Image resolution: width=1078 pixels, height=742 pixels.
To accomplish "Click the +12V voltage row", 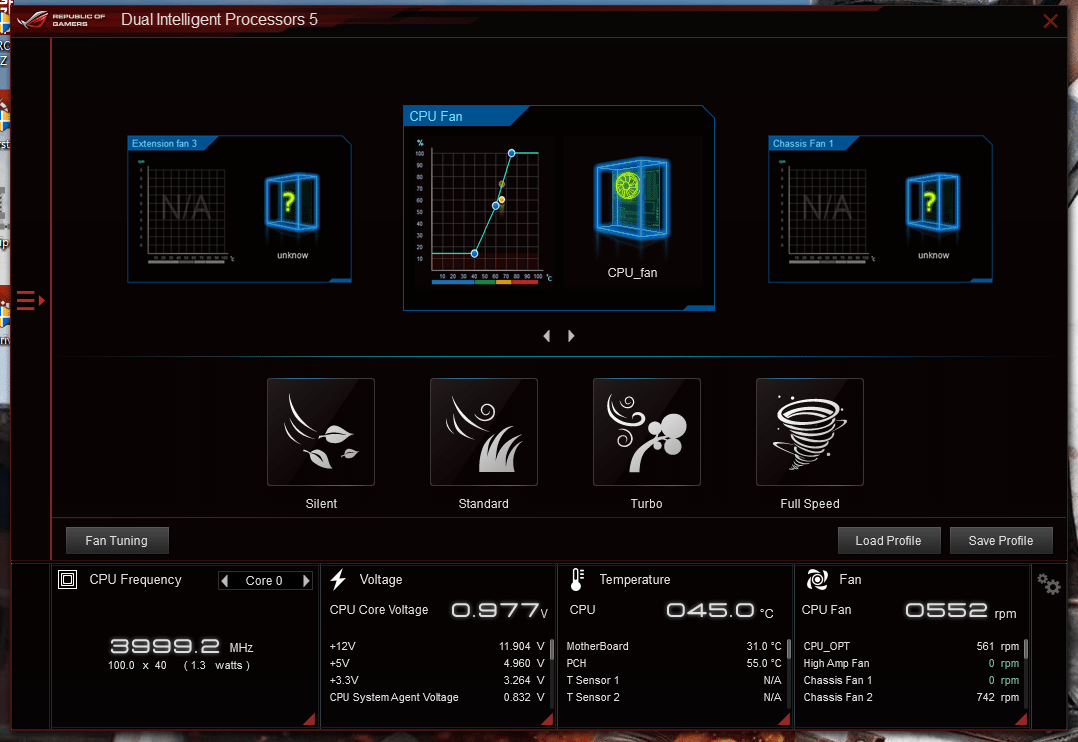I will click(x=437, y=646).
